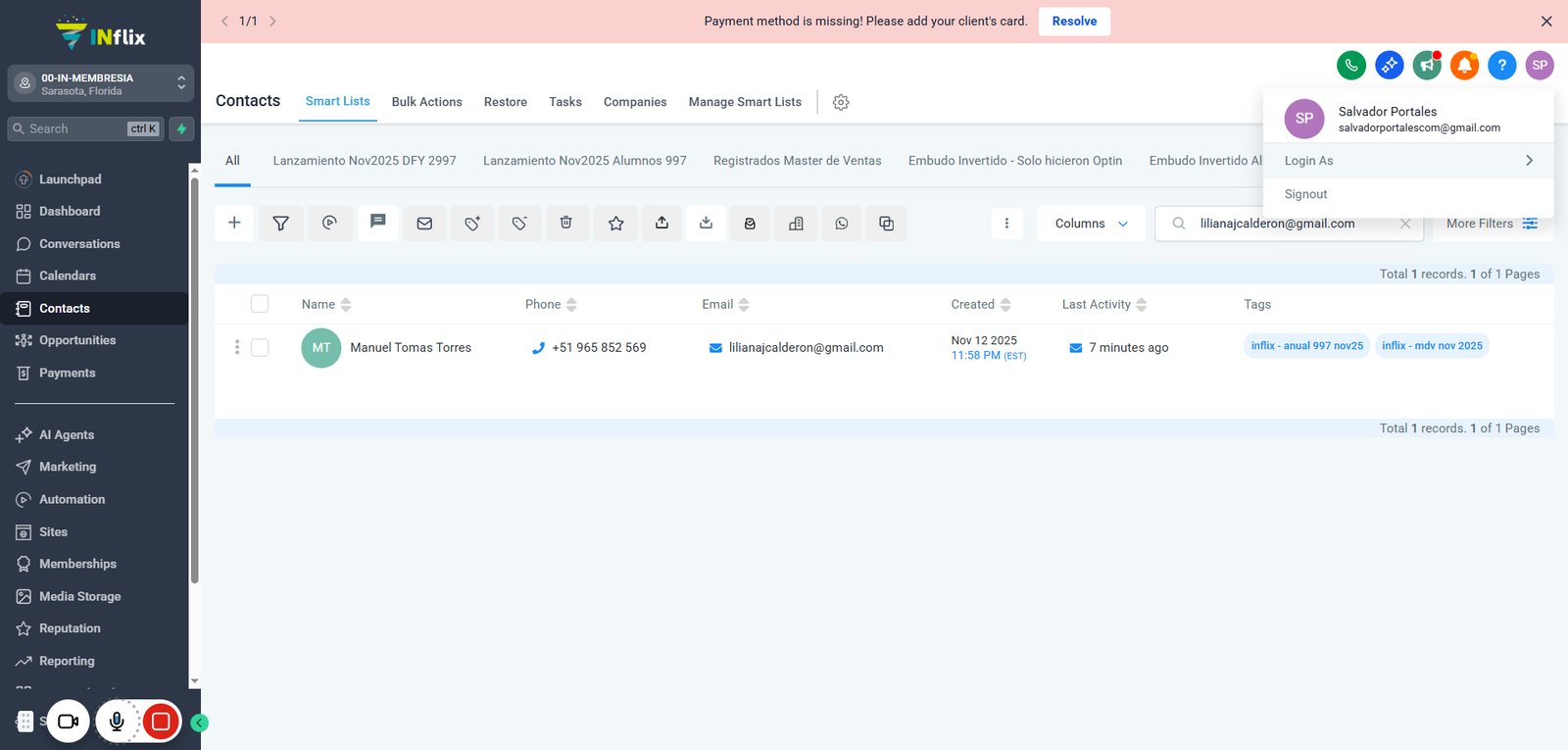Open the More Filters panel
Screen dimensions: 1568x750
click(x=1492, y=224)
